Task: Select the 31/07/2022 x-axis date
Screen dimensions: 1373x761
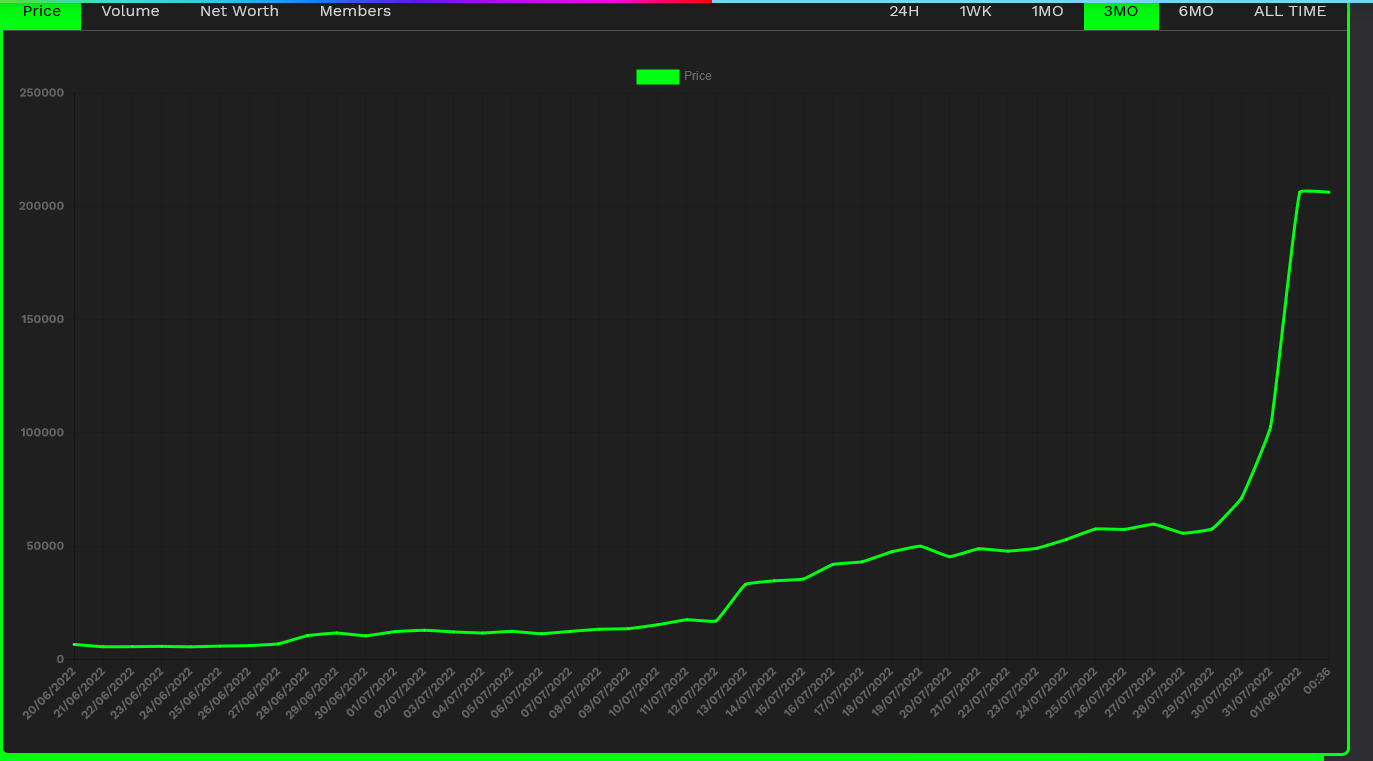Action: 1248,694
